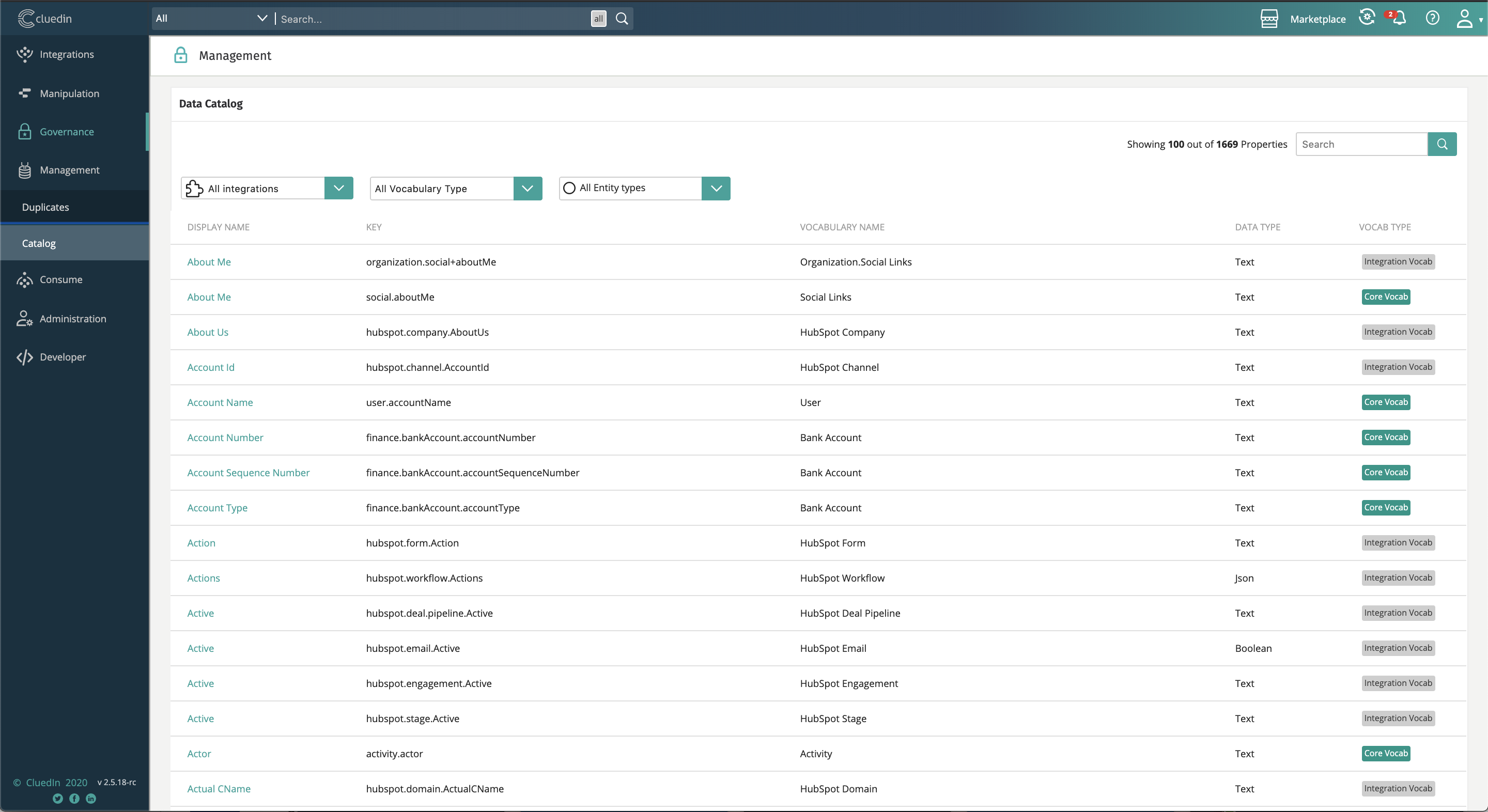This screenshot has width=1488, height=812.
Task: Select Administration in the sidebar
Action: click(x=73, y=319)
